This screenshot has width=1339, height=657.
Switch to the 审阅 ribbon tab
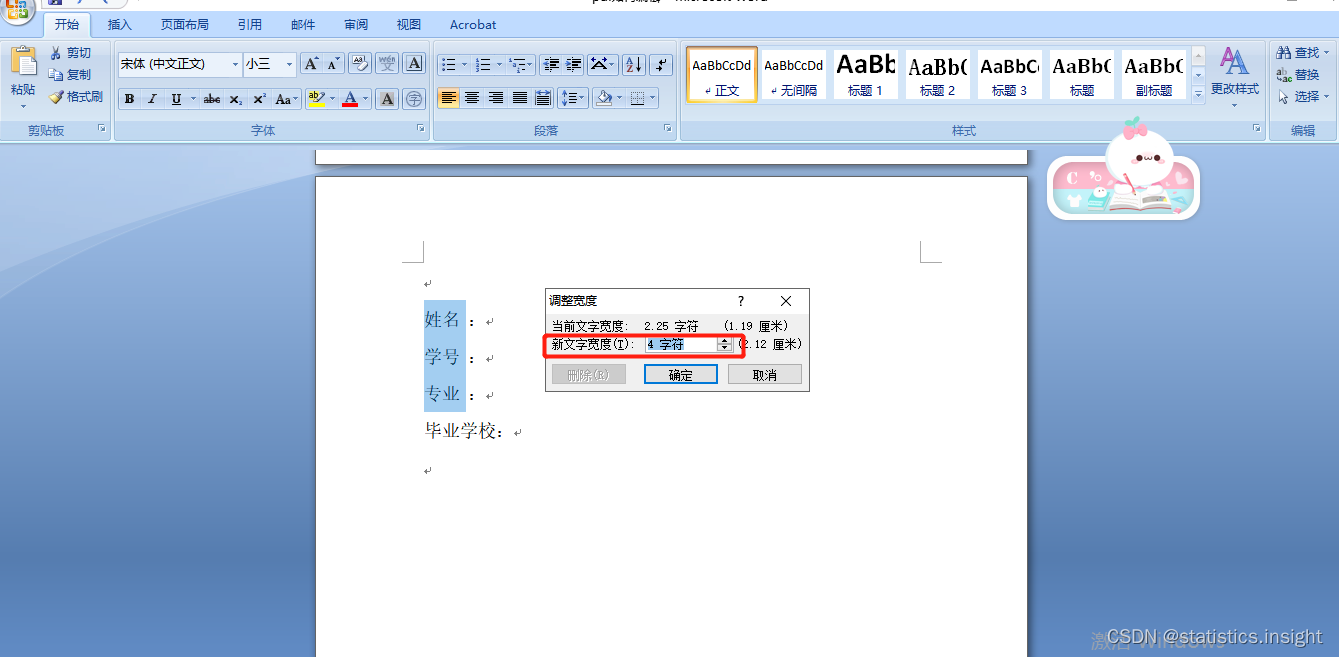point(356,24)
